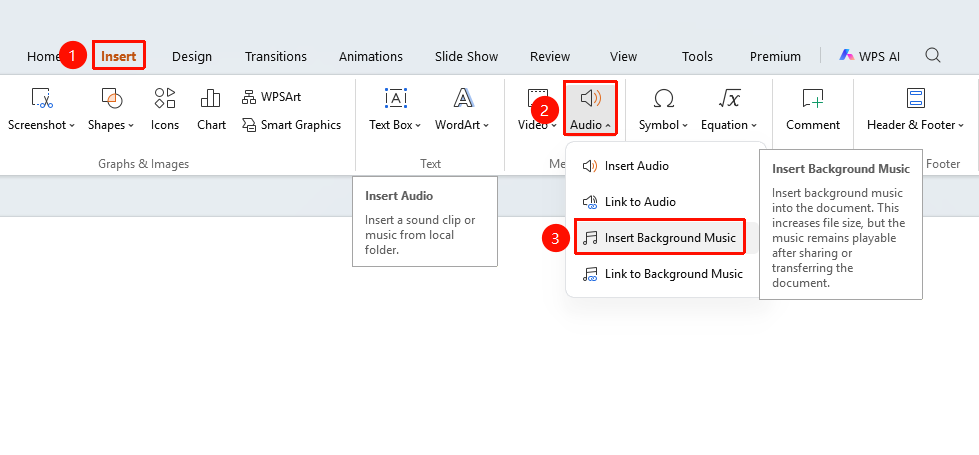This screenshot has width=979, height=455.
Task: Open the Slide Show tab
Action: tap(466, 56)
